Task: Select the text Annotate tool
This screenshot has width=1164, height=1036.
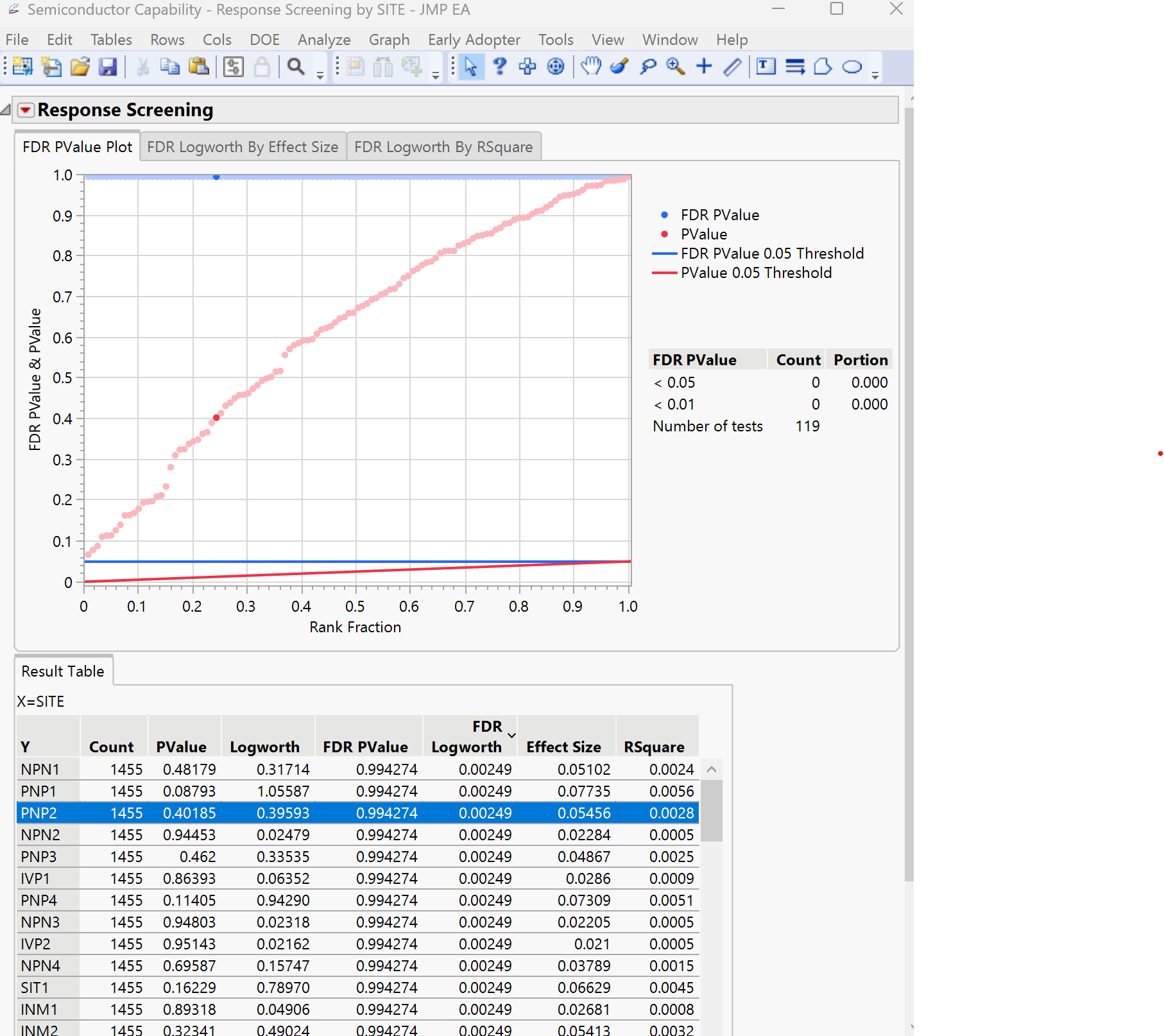Action: pos(766,67)
